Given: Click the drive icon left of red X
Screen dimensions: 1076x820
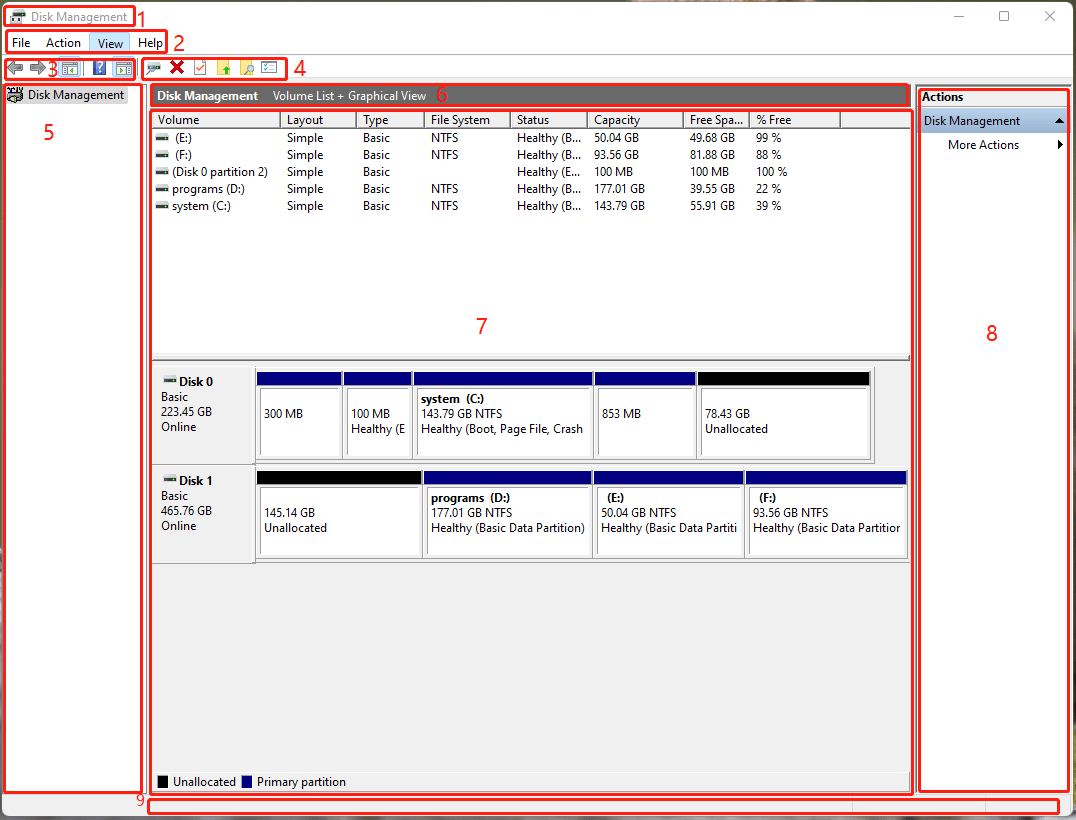Looking at the screenshot, I should coord(153,68).
